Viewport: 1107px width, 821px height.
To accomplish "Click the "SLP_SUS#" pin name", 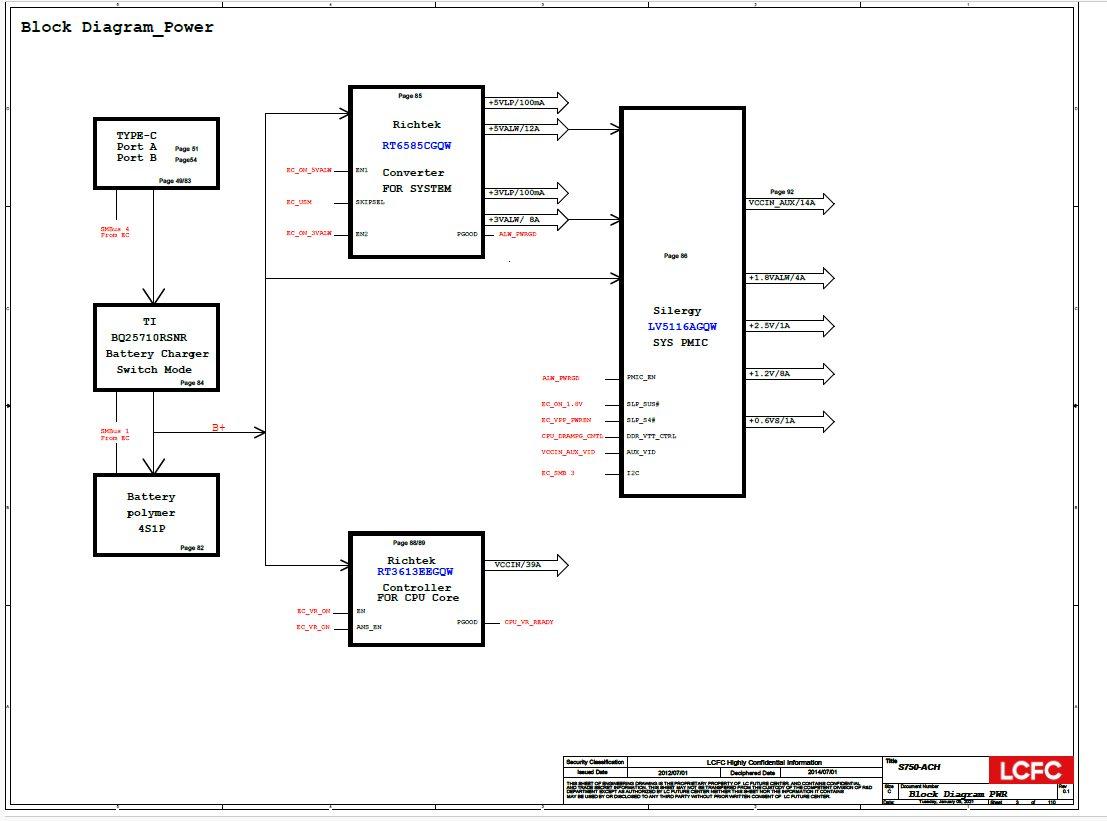I will pos(643,404).
